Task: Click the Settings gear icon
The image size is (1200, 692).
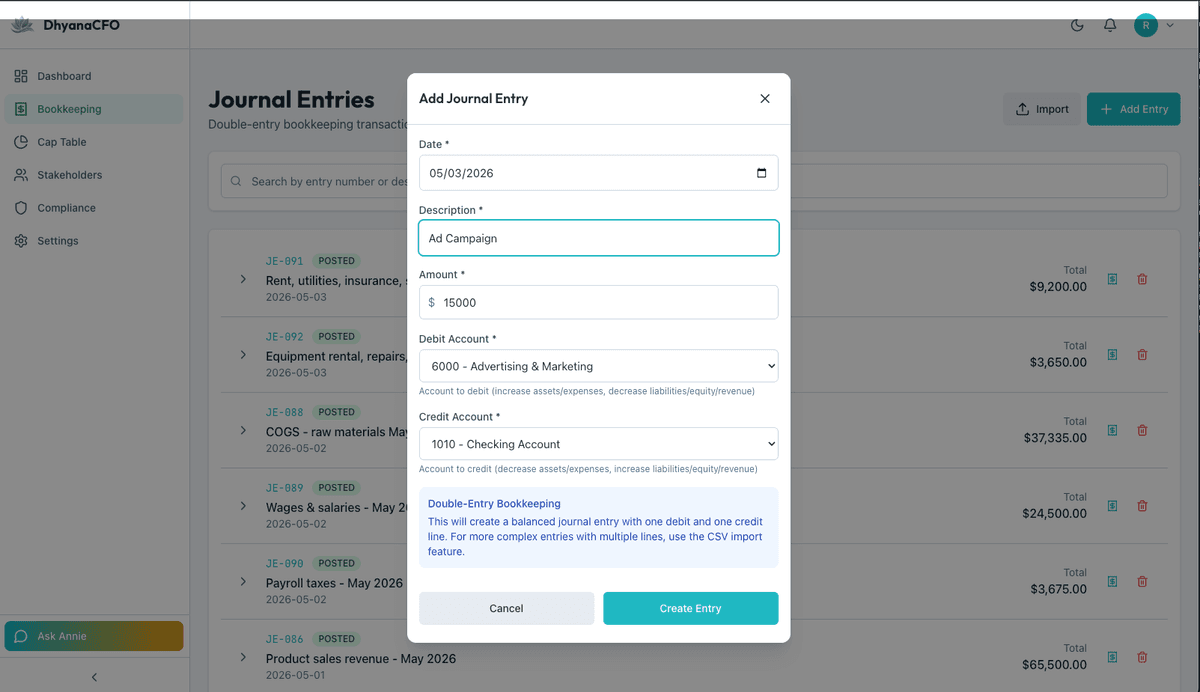Action: pos(21,241)
